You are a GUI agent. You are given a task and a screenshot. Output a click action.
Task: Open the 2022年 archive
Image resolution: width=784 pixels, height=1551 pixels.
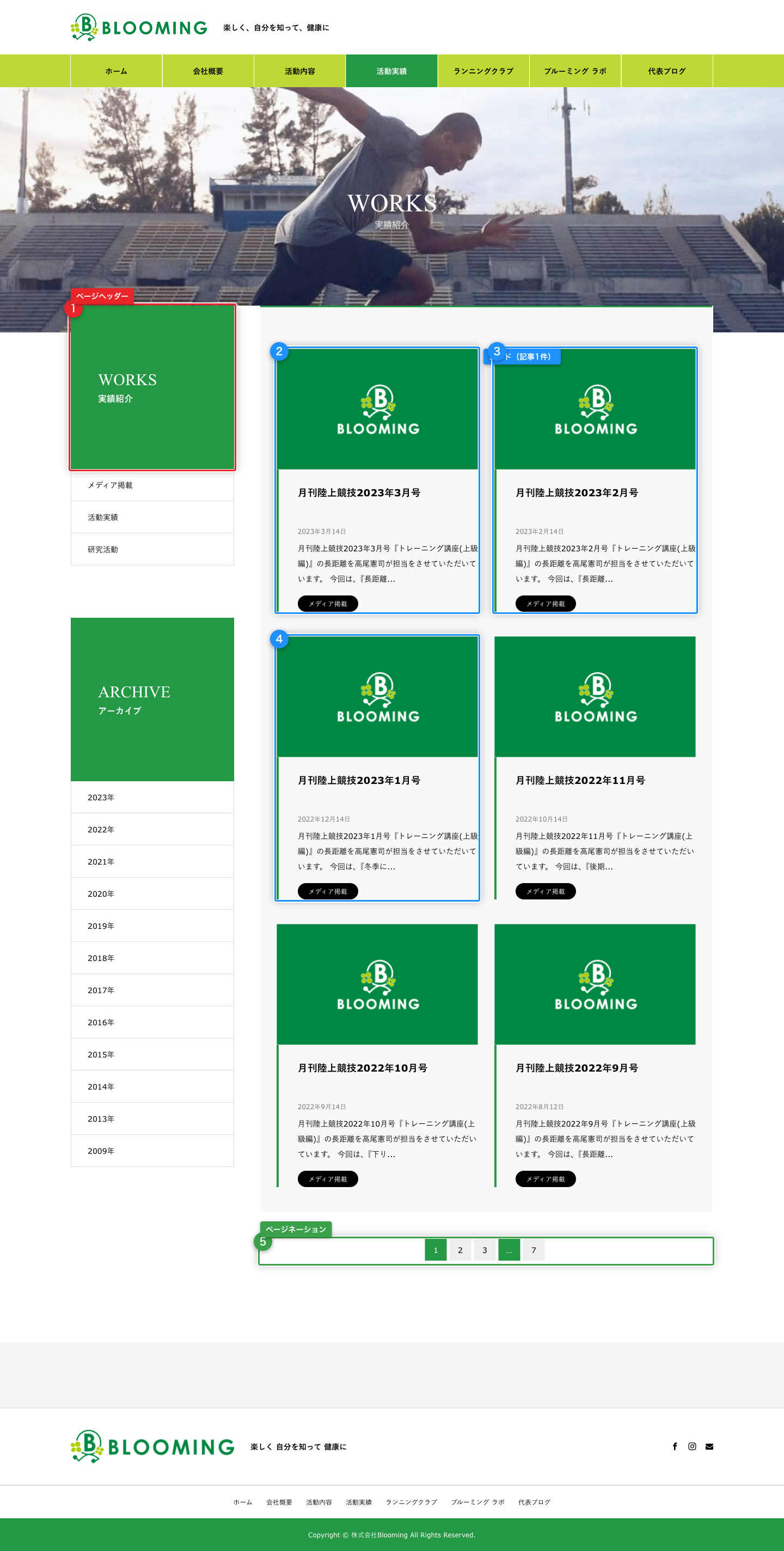[152, 829]
